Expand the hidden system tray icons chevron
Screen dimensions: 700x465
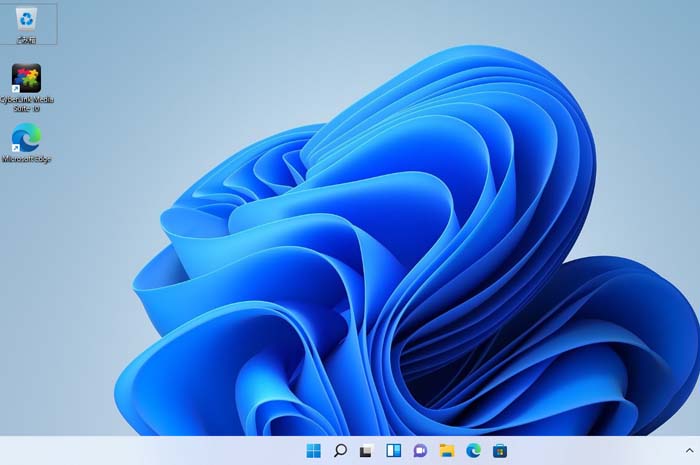pos(689,451)
